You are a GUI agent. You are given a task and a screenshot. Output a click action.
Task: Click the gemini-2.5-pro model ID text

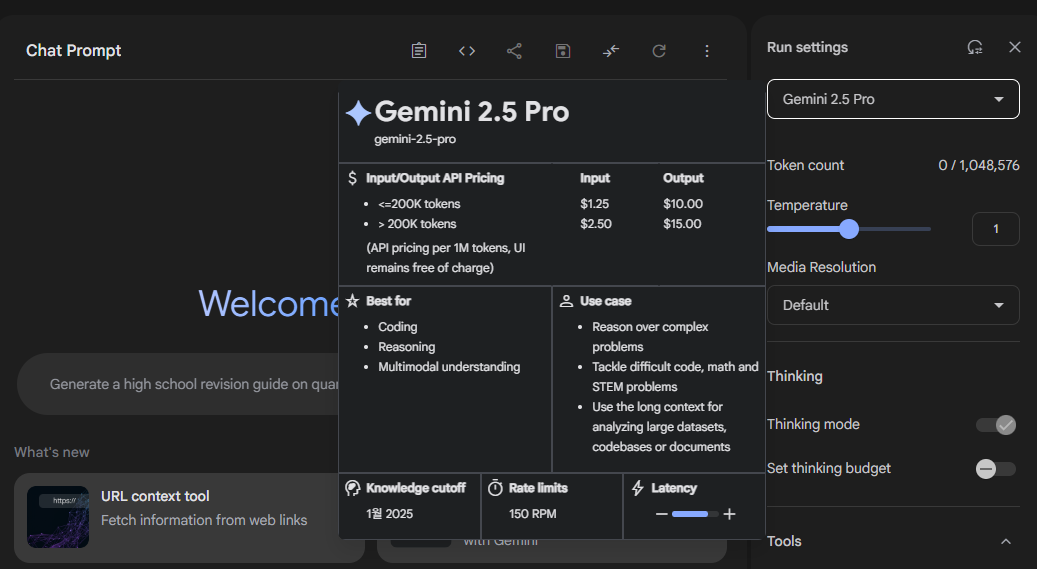[415, 139]
